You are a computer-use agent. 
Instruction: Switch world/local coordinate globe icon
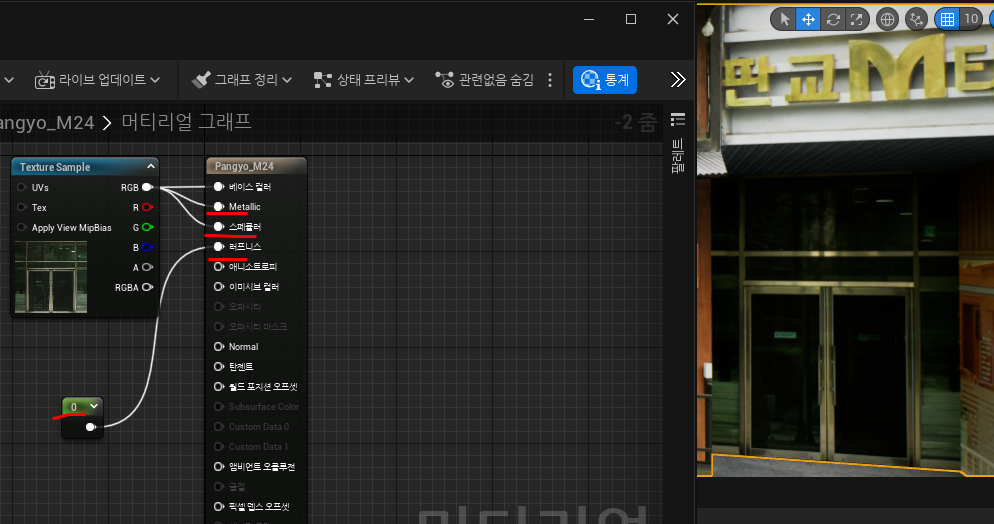pyautogui.click(x=888, y=19)
